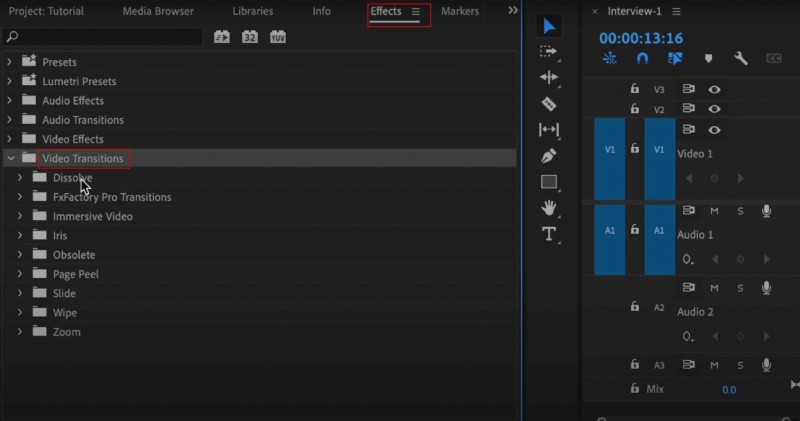
Task: Toggle sync lock for Audio 1 track
Action: coord(688,210)
